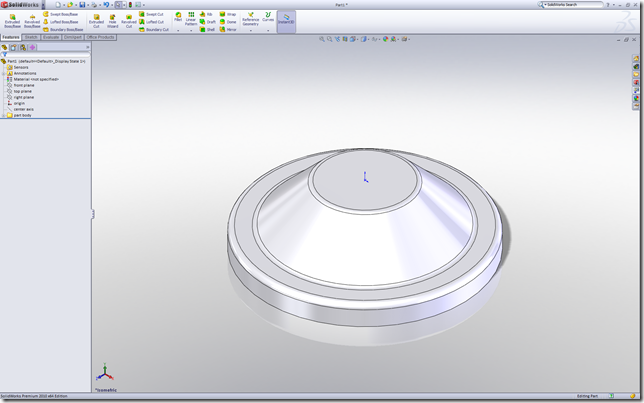Expand the Curves dropdown arrow

click(268, 30)
